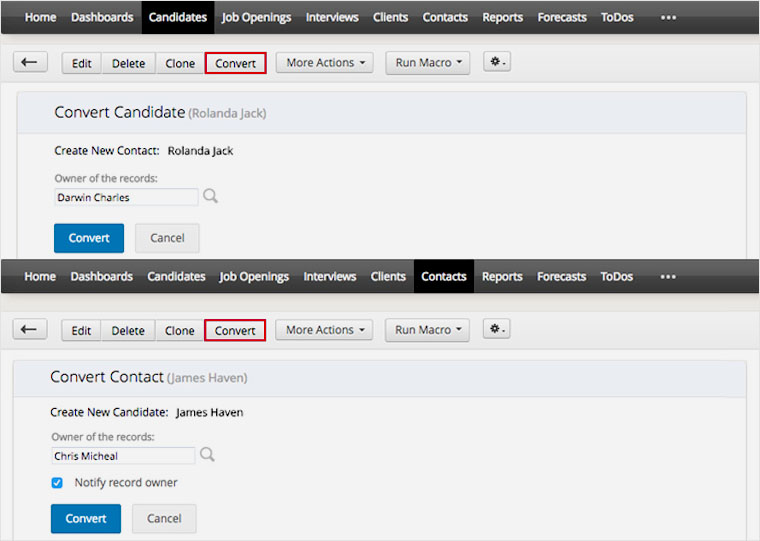This screenshot has width=760, height=541.
Task: Open Forecasts tab in top navigation bar
Action: [562, 17]
